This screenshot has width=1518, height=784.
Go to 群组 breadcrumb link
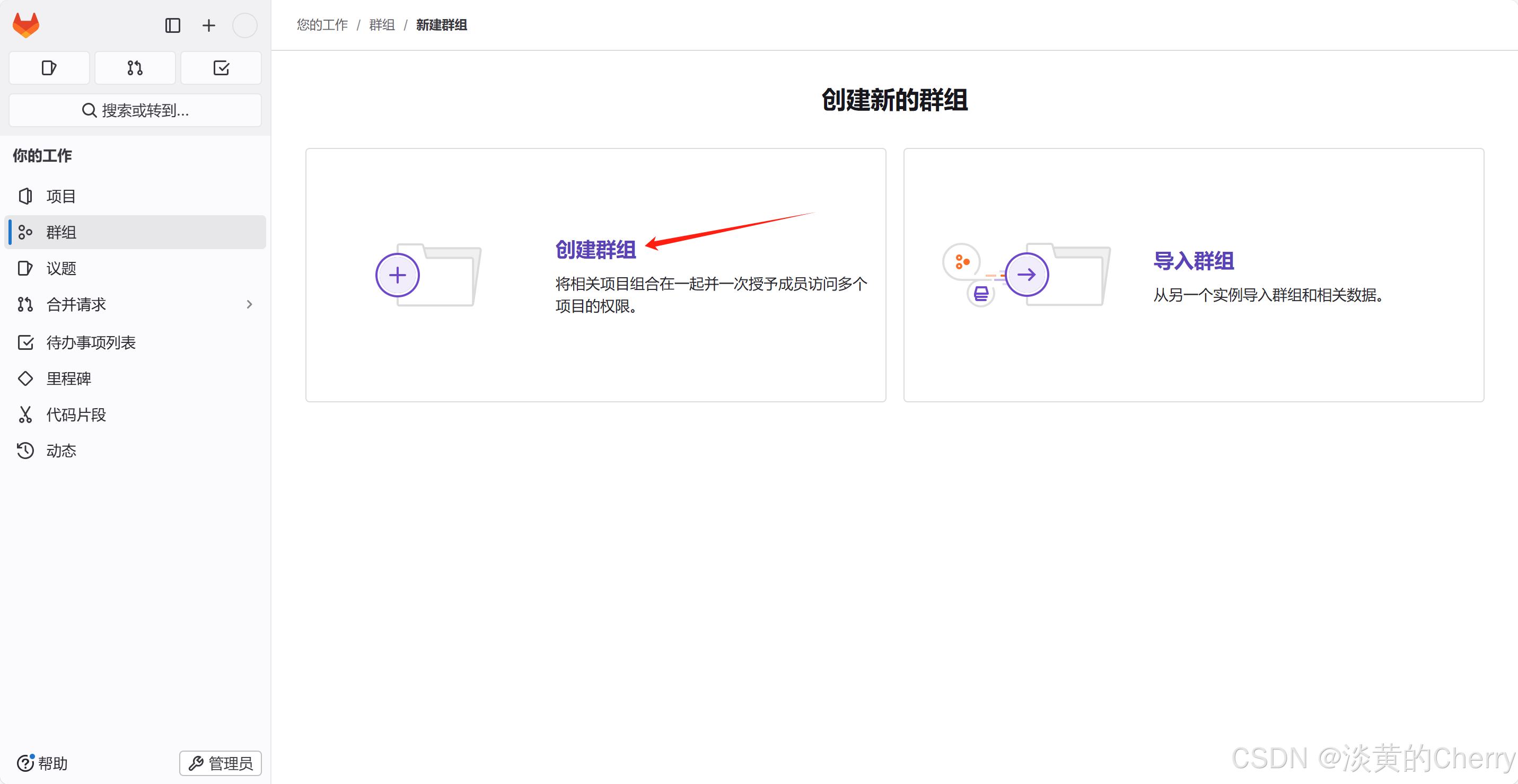[x=382, y=25]
